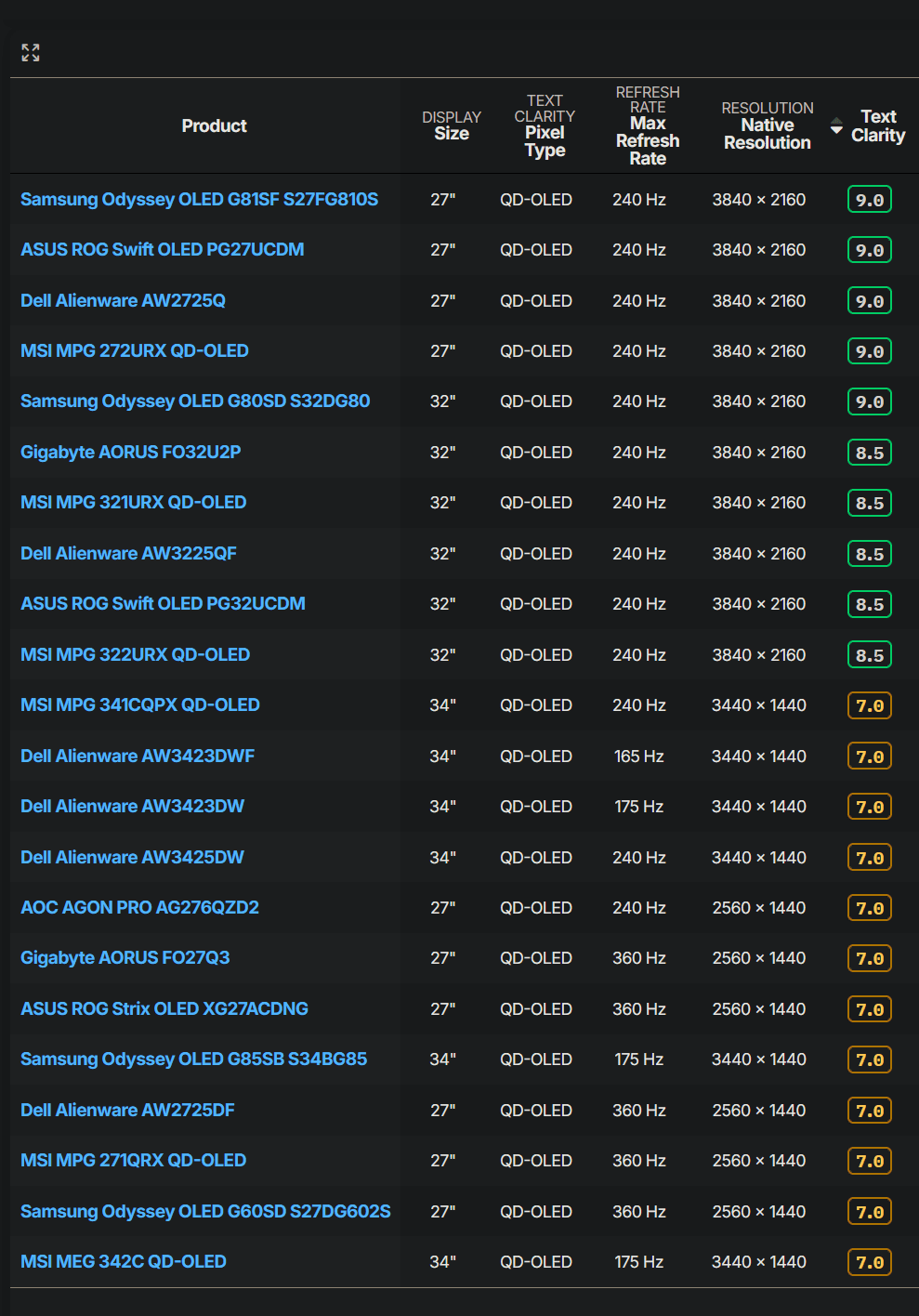
Task: Click the Native Resolution column header
Action: [767, 125]
